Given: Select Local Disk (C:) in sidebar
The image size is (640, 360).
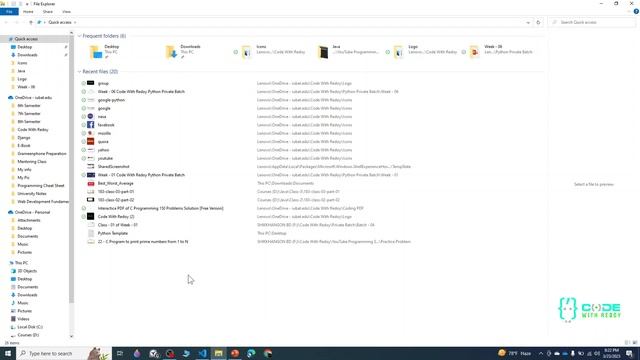Looking at the screenshot, I should (30, 327).
